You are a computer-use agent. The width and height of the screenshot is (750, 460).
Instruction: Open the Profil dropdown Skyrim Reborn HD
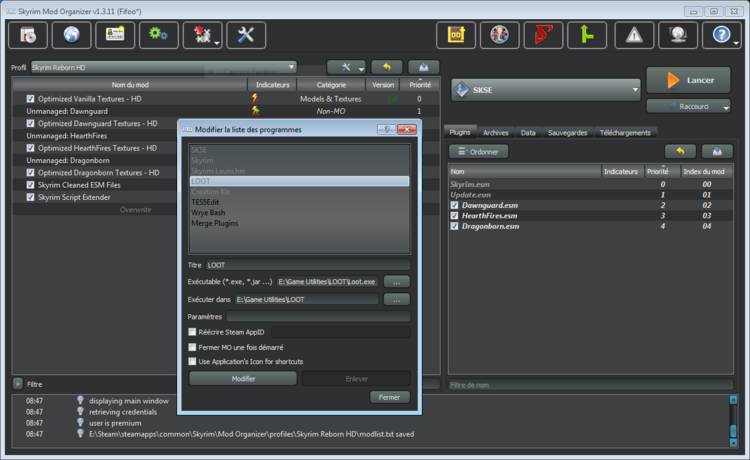[x=164, y=67]
